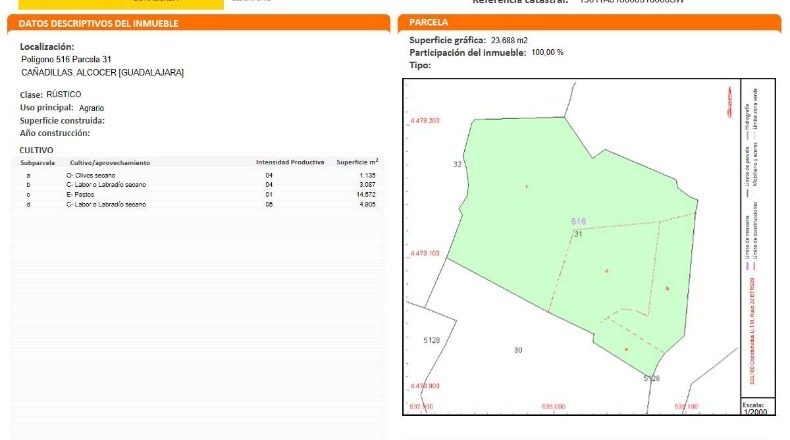The width and height of the screenshot is (790, 440).
Task: Select intensity '08' in row d
Action: 269,205
